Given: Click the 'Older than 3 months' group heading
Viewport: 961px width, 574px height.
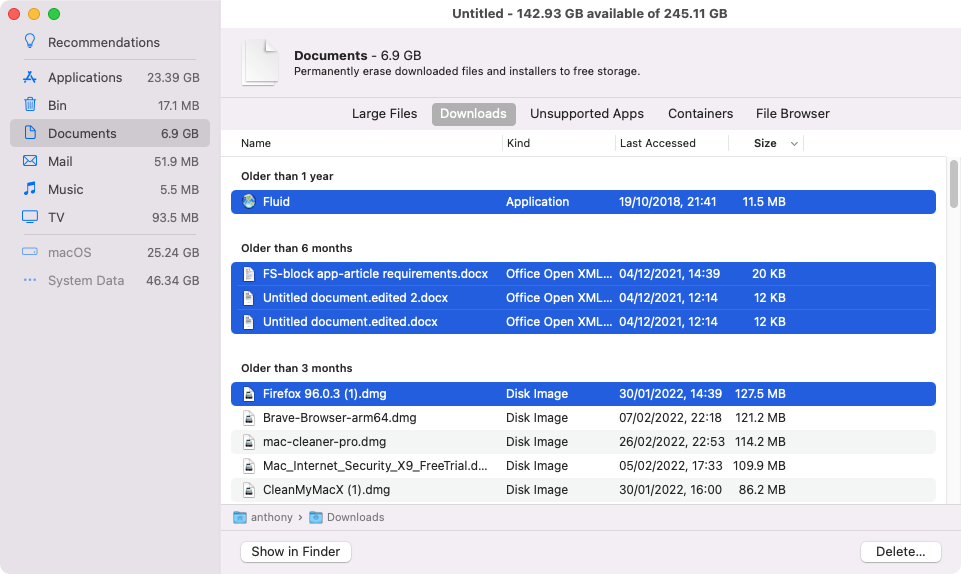Looking at the screenshot, I should (297, 368).
